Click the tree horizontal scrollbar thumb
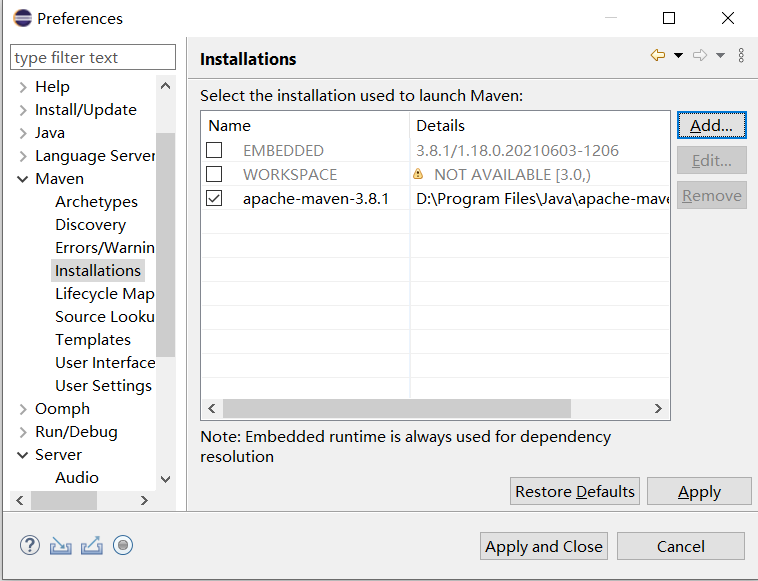Image resolution: width=758 pixels, height=581 pixels. [64, 500]
